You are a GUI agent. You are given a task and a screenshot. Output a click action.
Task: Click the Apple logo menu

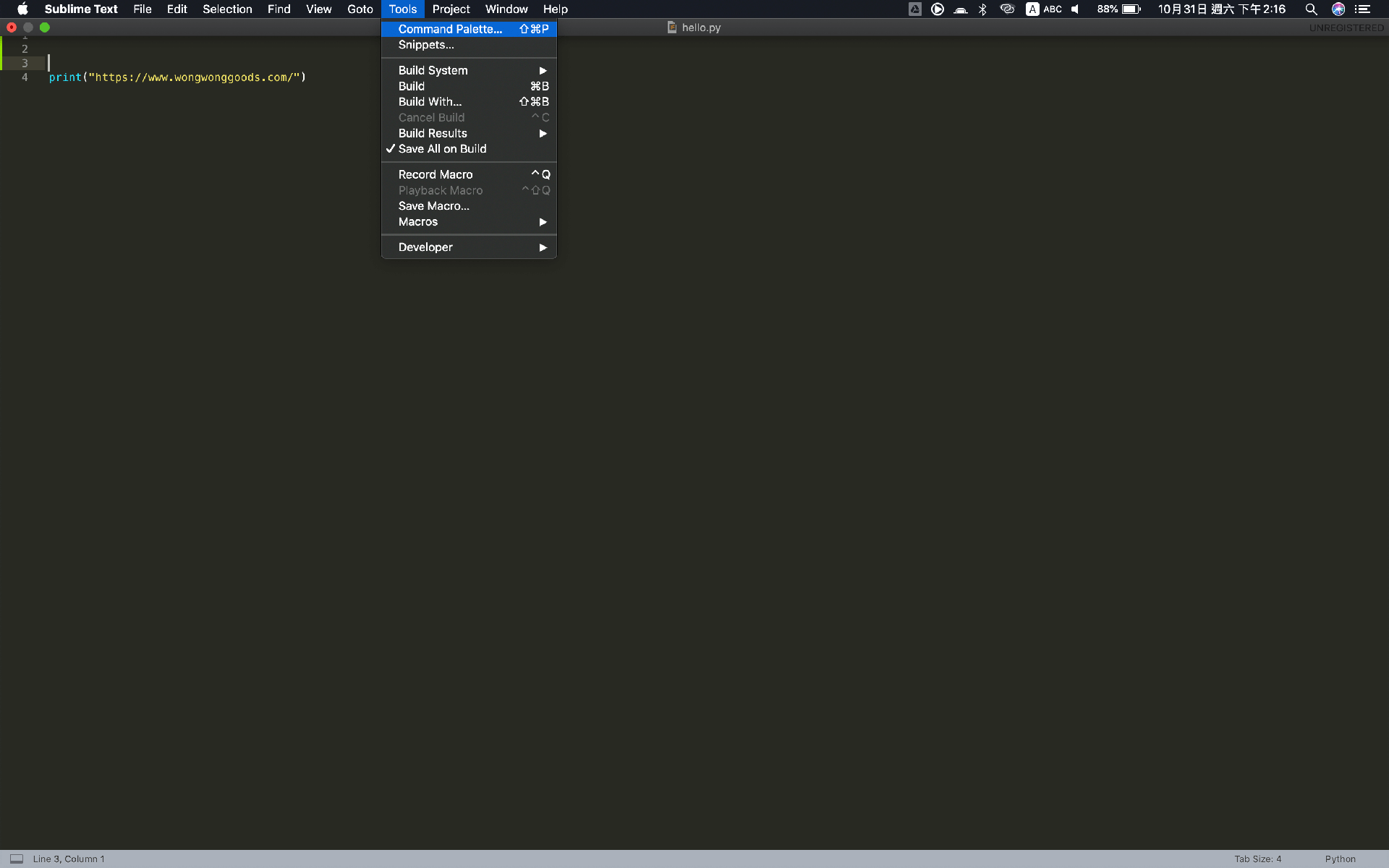22,9
